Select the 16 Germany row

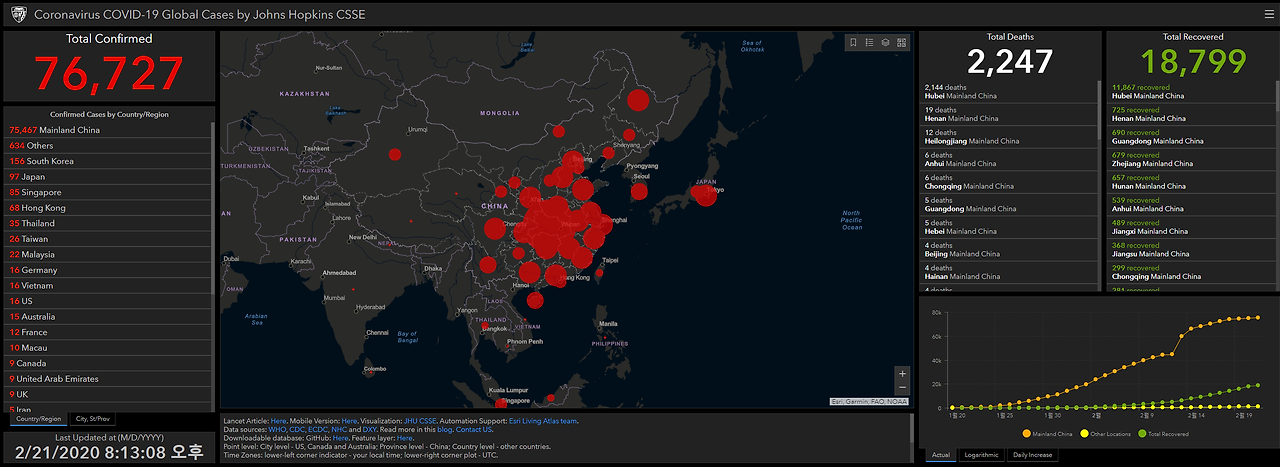108,270
